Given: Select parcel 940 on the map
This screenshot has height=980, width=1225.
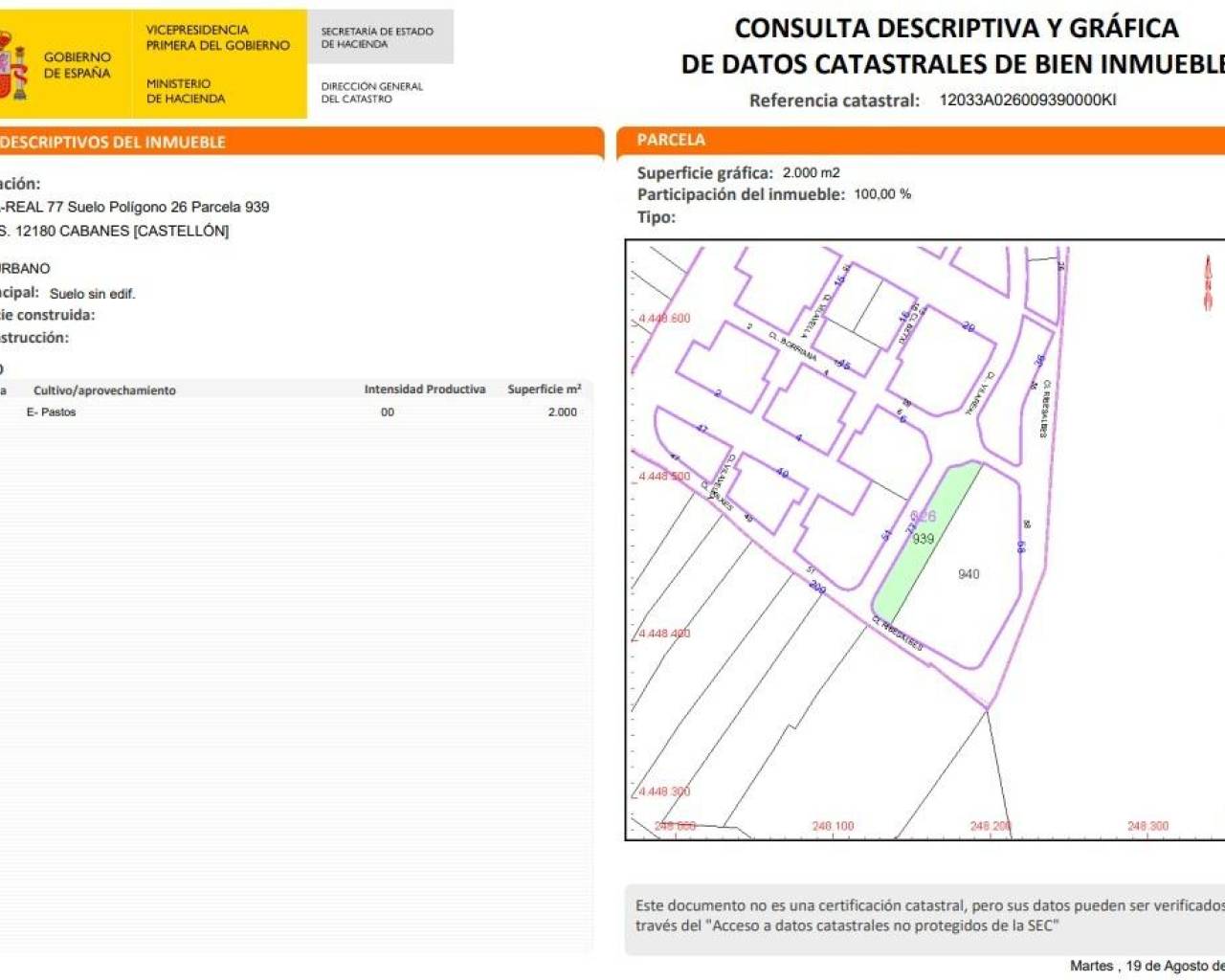Looking at the screenshot, I should coord(969,574).
